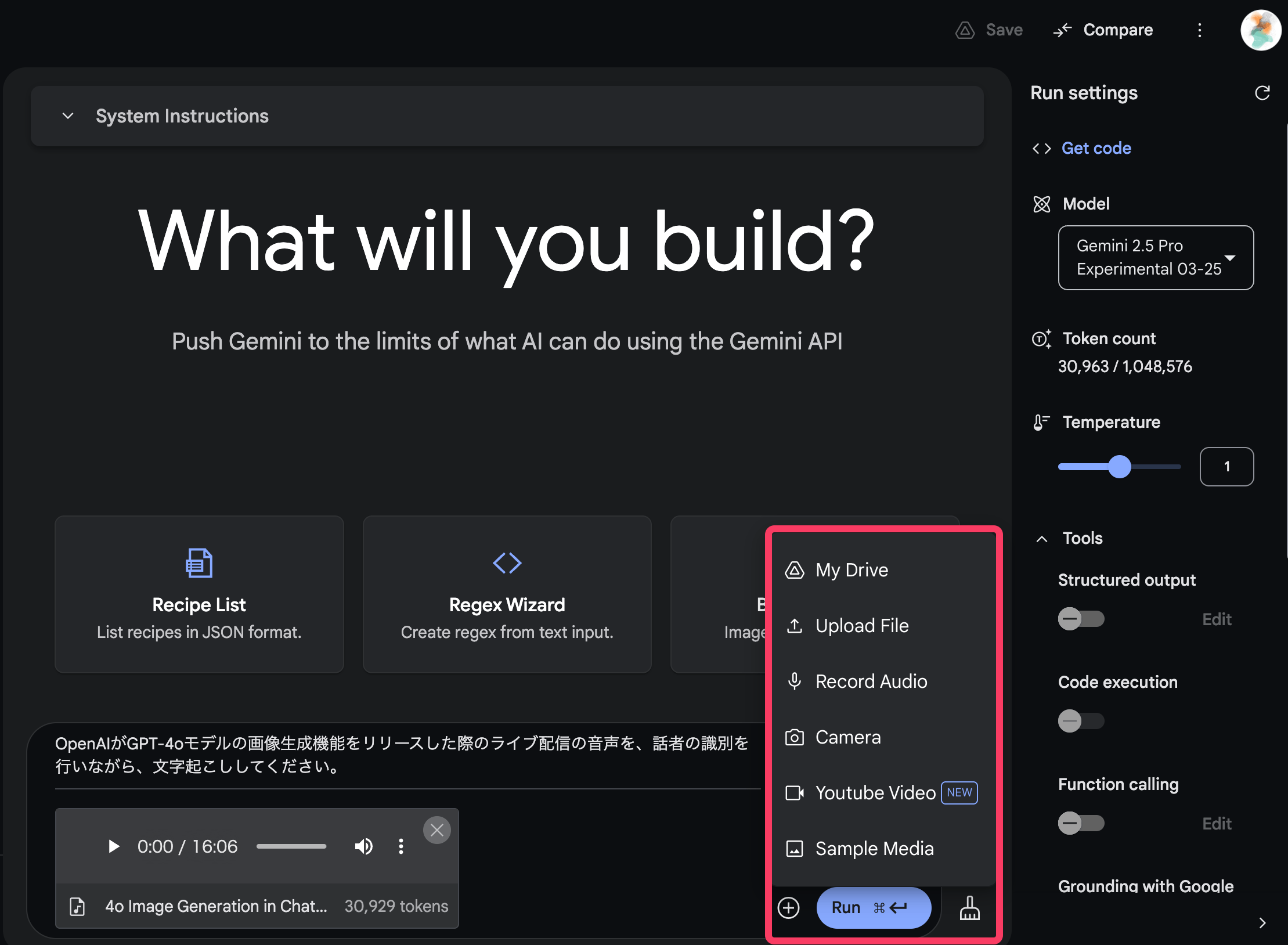Choose Upload File from the menu
The image size is (1288, 945).
[x=861, y=626]
